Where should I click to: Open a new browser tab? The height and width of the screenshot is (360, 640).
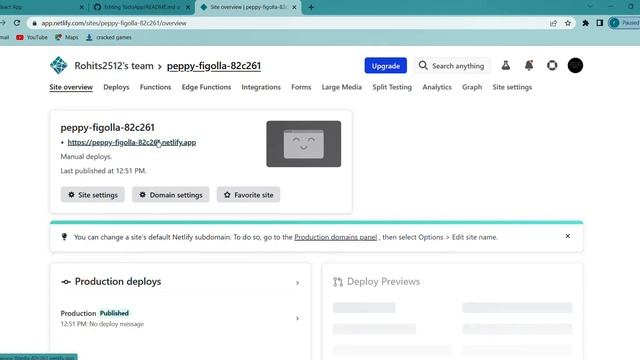pyautogui.click(x=311, y=7)
